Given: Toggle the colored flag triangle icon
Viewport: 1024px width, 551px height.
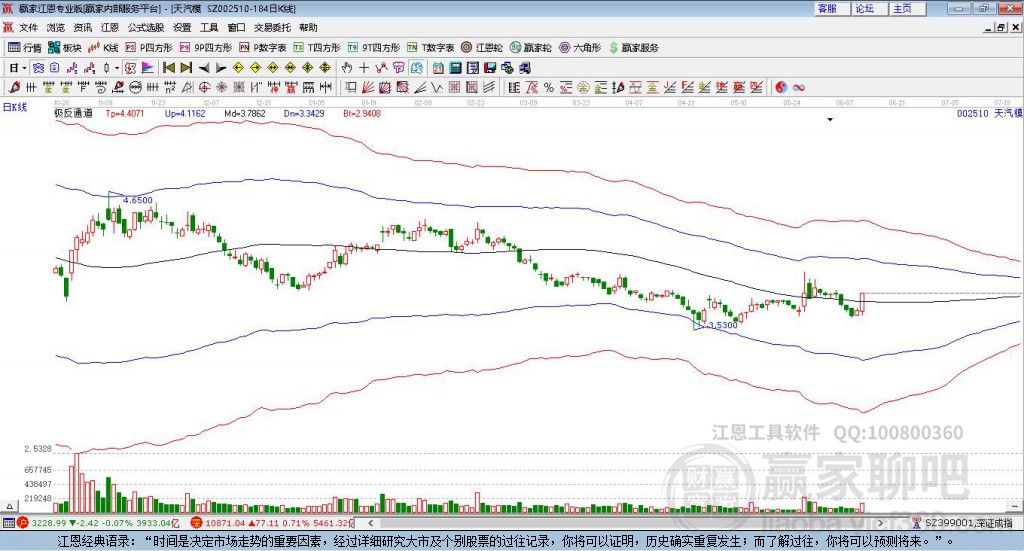Looking at the screenshot, I should click(148, 68).
